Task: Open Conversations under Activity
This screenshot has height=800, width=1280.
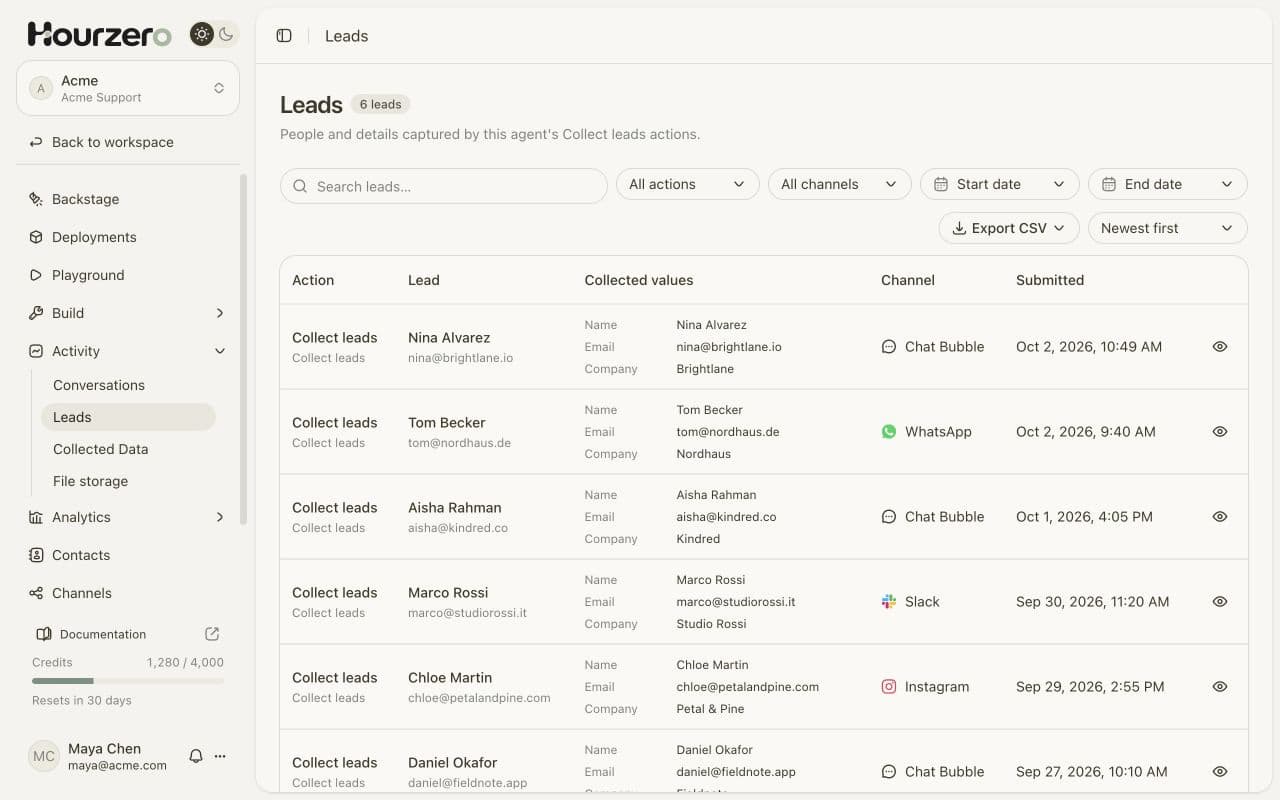Action: tap(128, 385)
